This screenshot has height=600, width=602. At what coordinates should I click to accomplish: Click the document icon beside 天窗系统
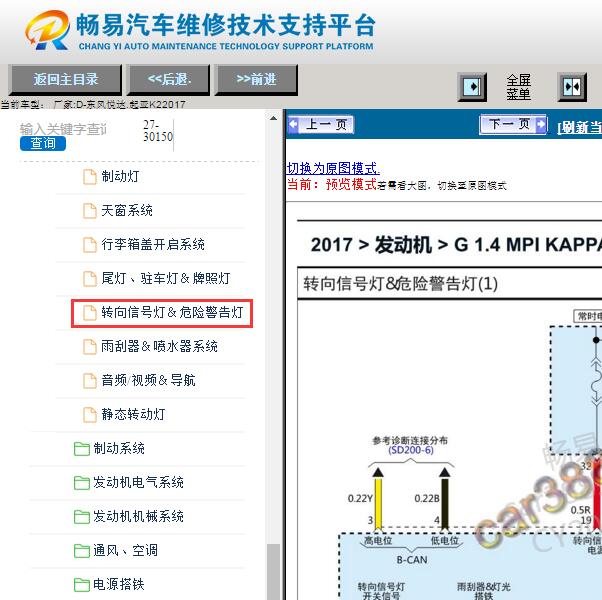tap(90, 211)
